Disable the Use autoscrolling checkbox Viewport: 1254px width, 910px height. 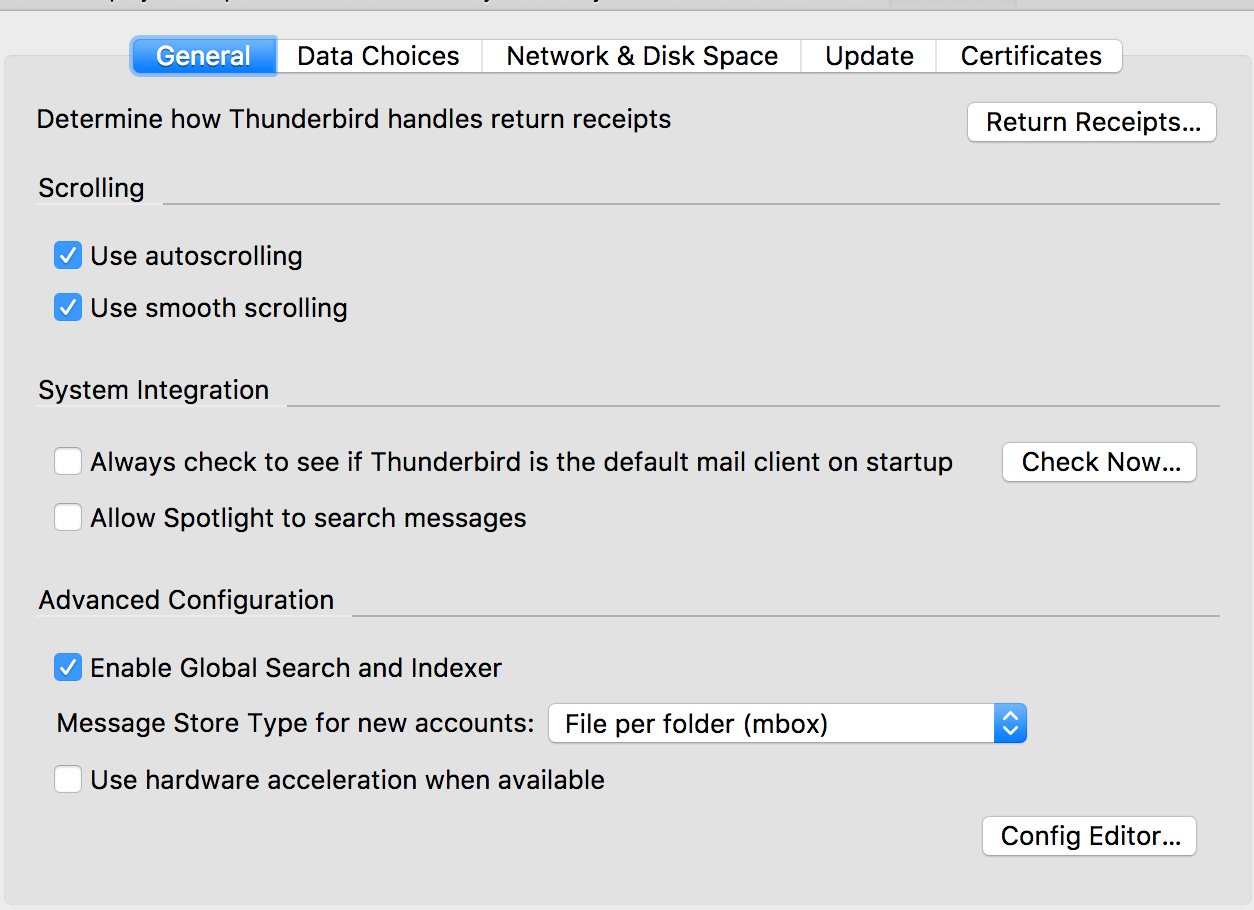click(68, 256)
